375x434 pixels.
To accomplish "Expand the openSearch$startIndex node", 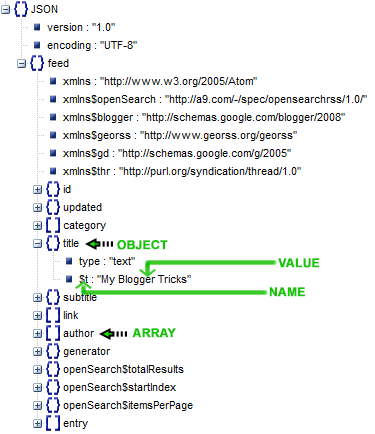I will (x=38, y=388).
